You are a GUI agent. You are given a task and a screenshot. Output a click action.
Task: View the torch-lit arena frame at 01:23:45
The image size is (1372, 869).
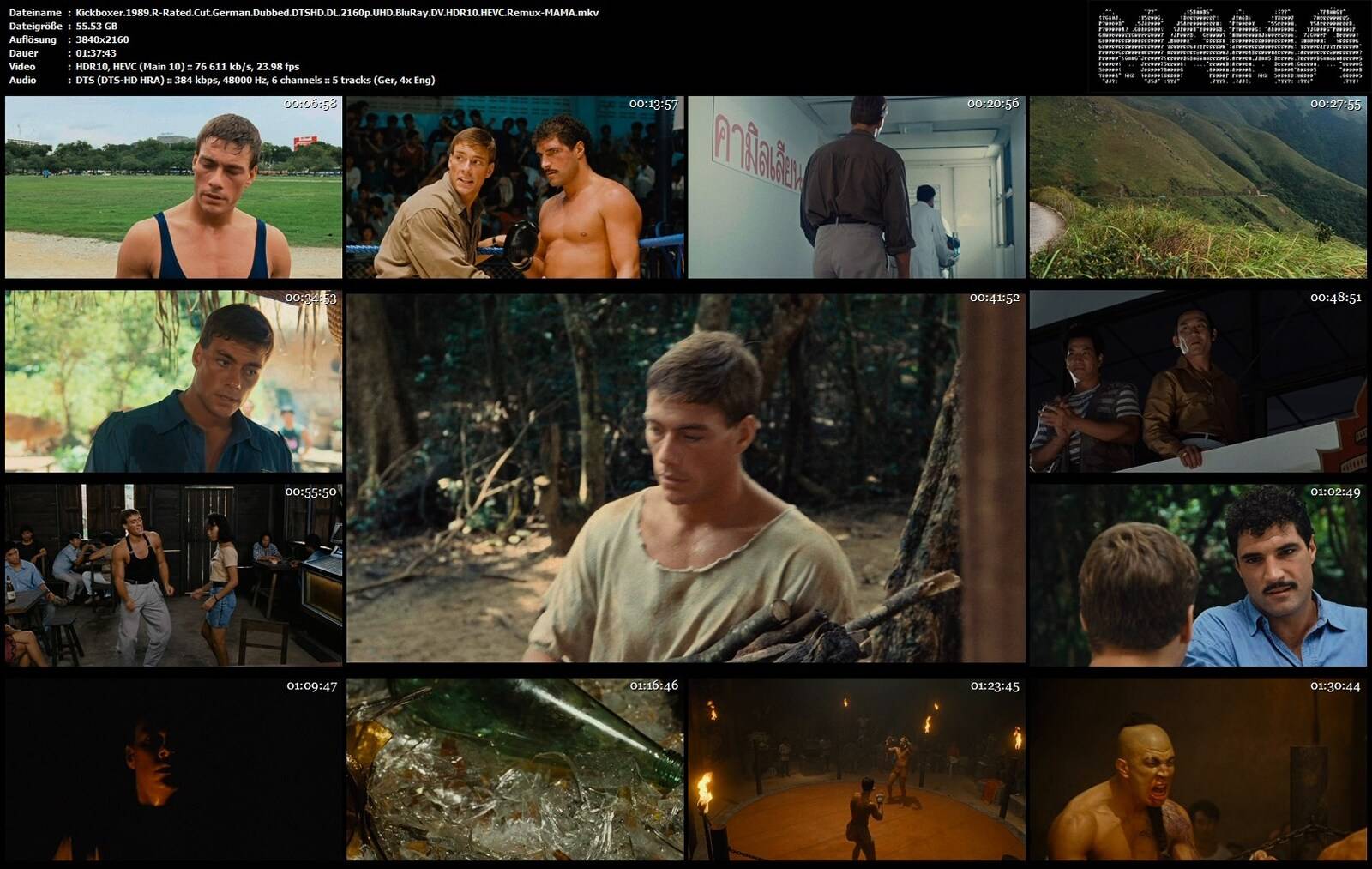click(x=857, y=769)
